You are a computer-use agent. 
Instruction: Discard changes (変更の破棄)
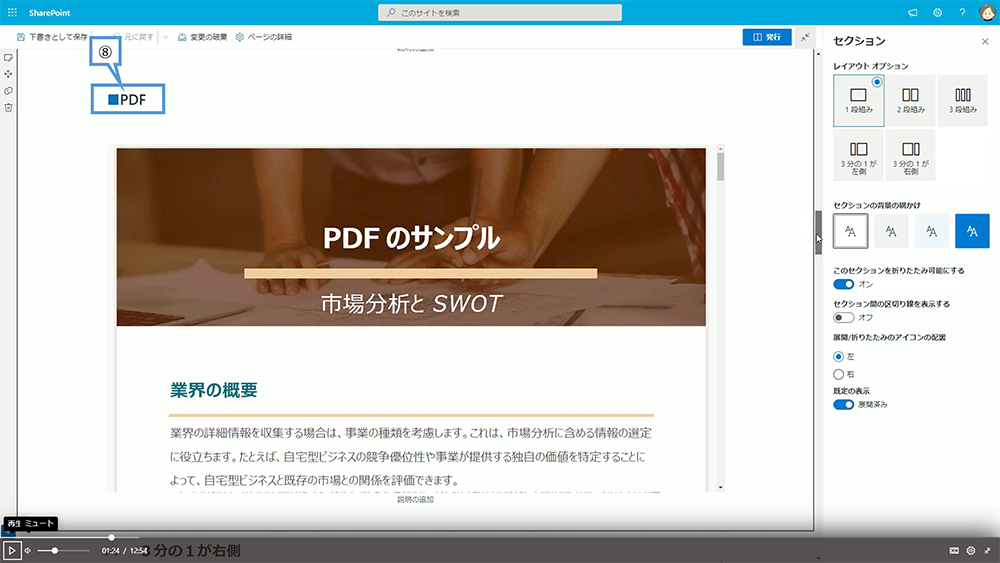coord(202,37)
